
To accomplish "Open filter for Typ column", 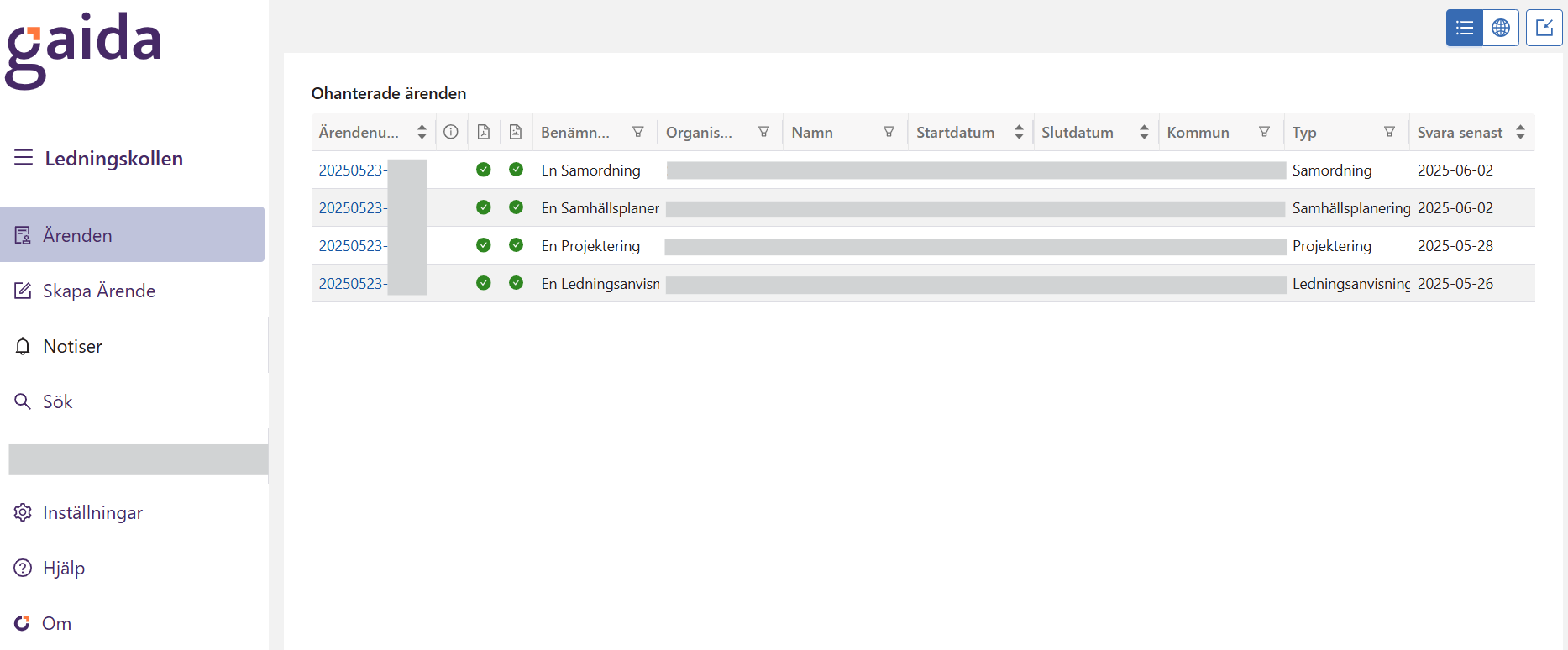I will [1389, 132].
